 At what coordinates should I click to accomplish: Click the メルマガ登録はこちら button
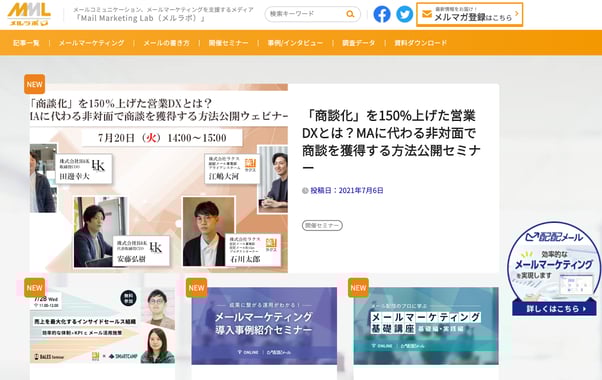click(x=470, y=14)
